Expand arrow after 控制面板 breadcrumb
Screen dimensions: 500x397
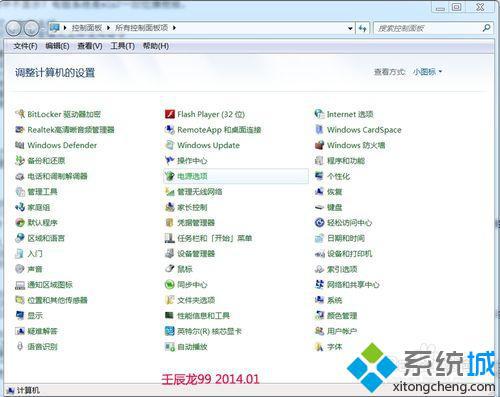(108, 28)
